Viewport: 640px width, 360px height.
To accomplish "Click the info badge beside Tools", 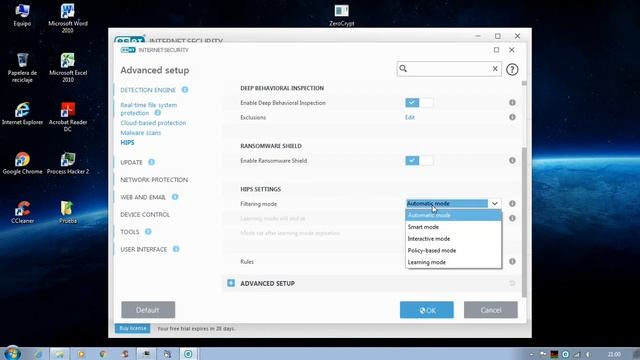I will [x=148, y=231].
